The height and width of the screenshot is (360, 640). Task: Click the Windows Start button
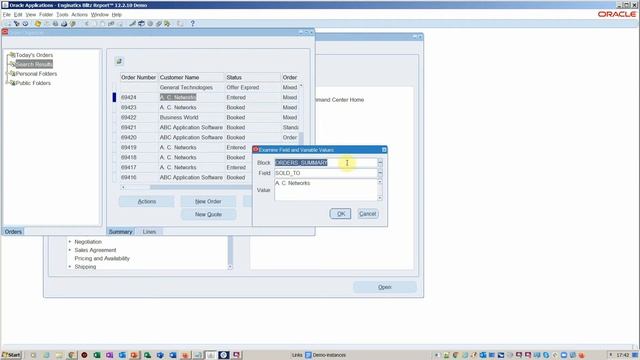[11, 355]
